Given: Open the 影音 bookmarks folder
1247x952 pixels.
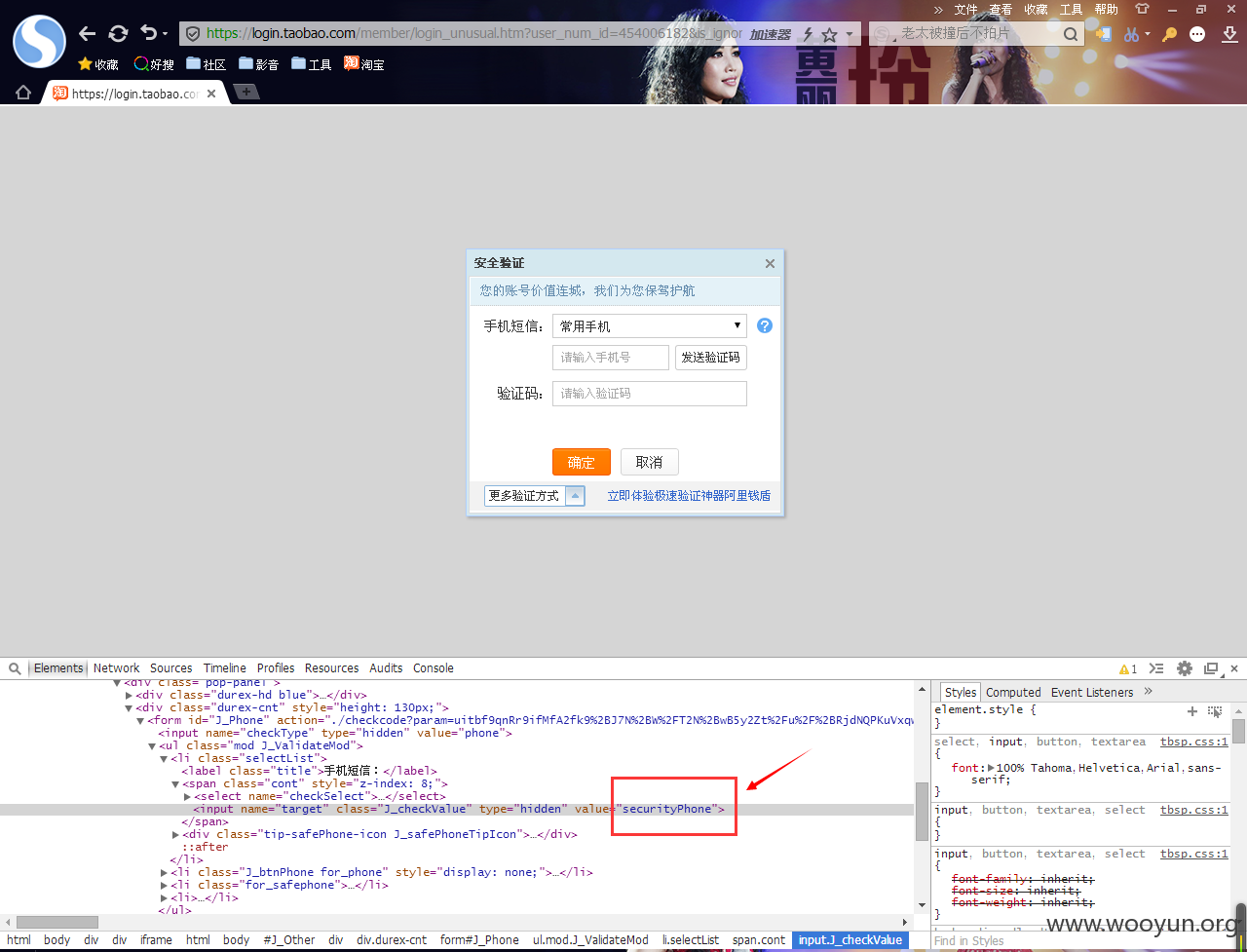Looking at the screenshot, I should [258, 64].
